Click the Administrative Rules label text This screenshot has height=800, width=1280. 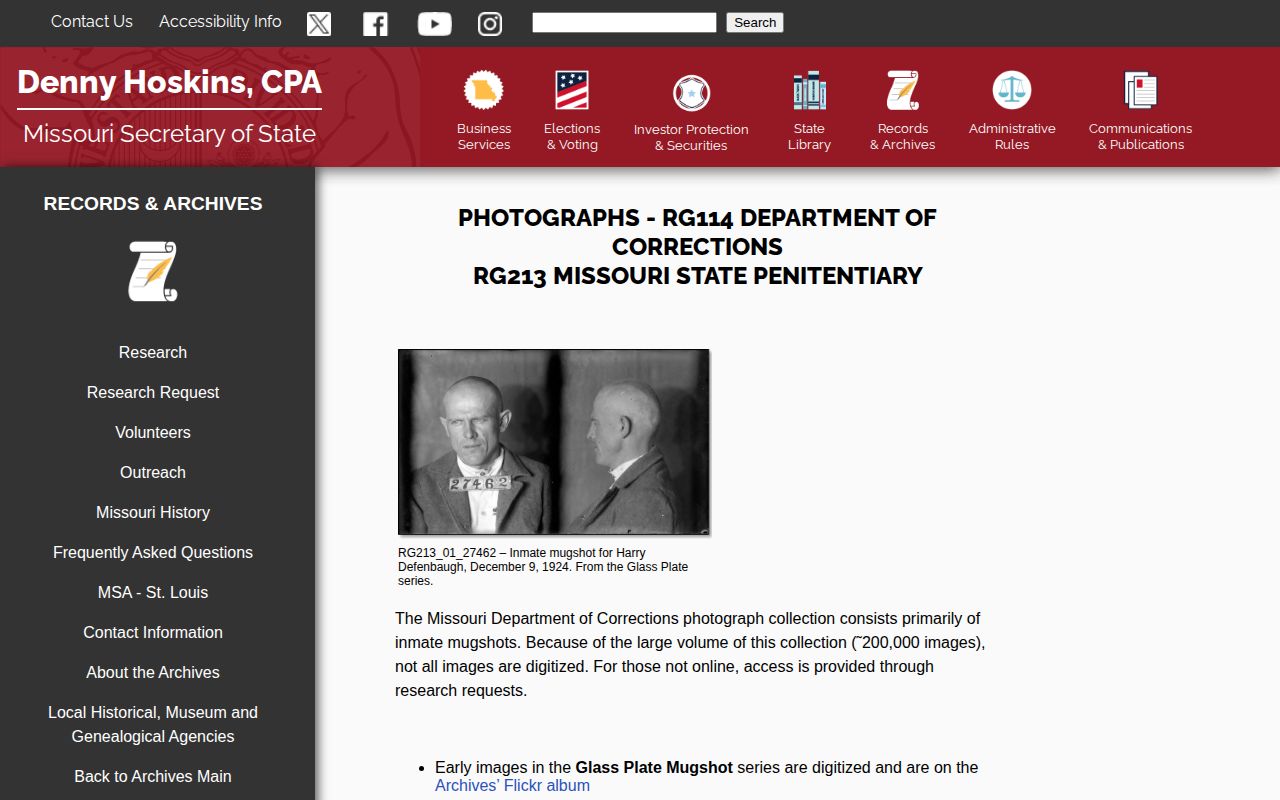point(1012,137)
